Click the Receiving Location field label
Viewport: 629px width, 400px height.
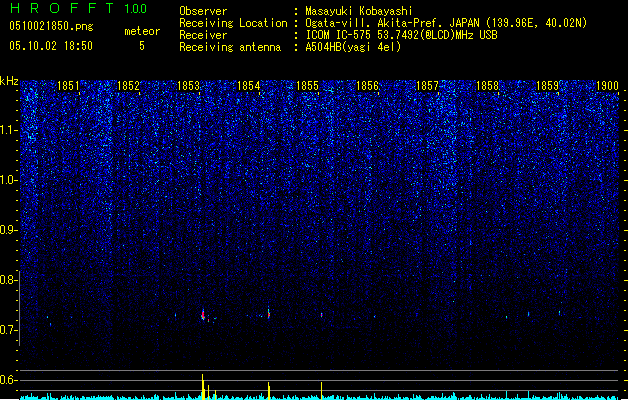pyautogui.click(x=233, y=23)
